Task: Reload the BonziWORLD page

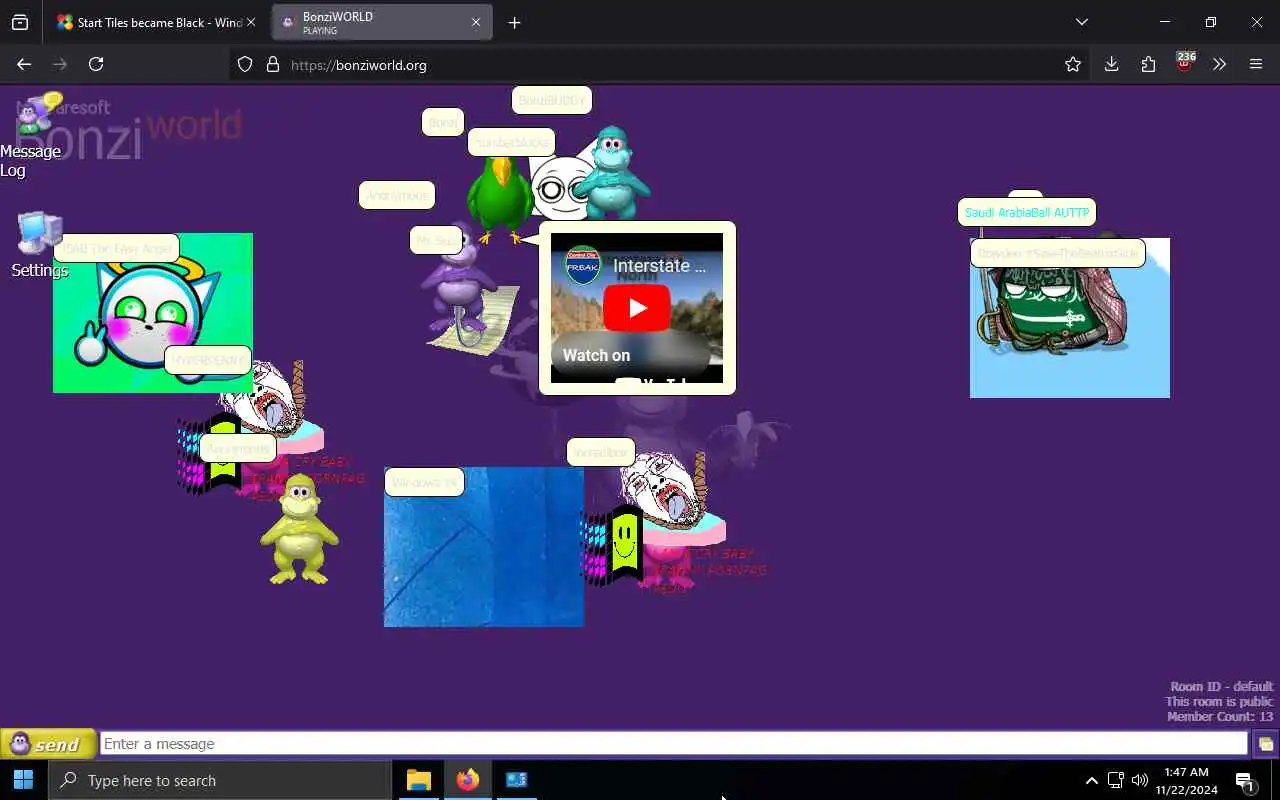Action: (x=96, y=64)
